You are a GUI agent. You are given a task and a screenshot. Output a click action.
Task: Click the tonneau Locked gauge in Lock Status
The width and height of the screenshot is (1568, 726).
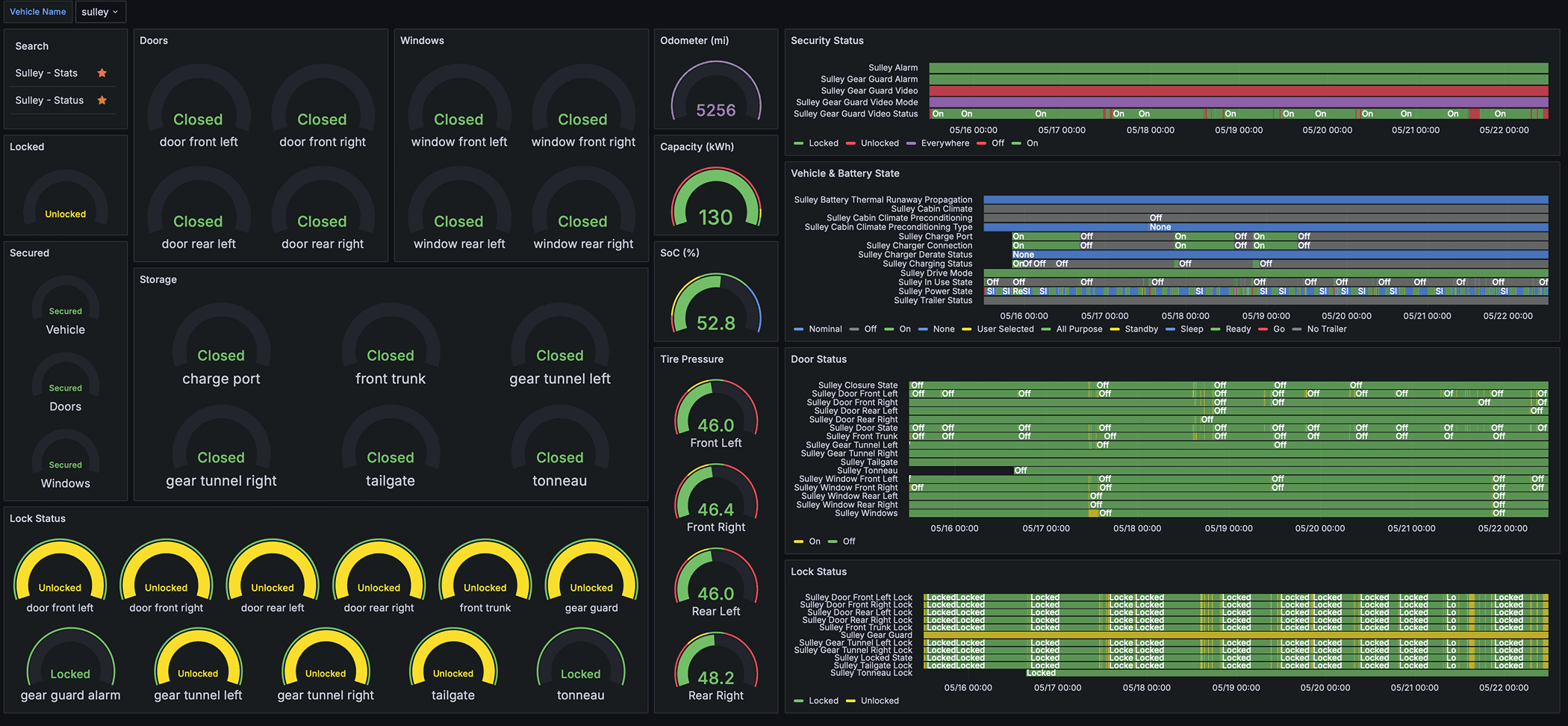pos(581,665)
